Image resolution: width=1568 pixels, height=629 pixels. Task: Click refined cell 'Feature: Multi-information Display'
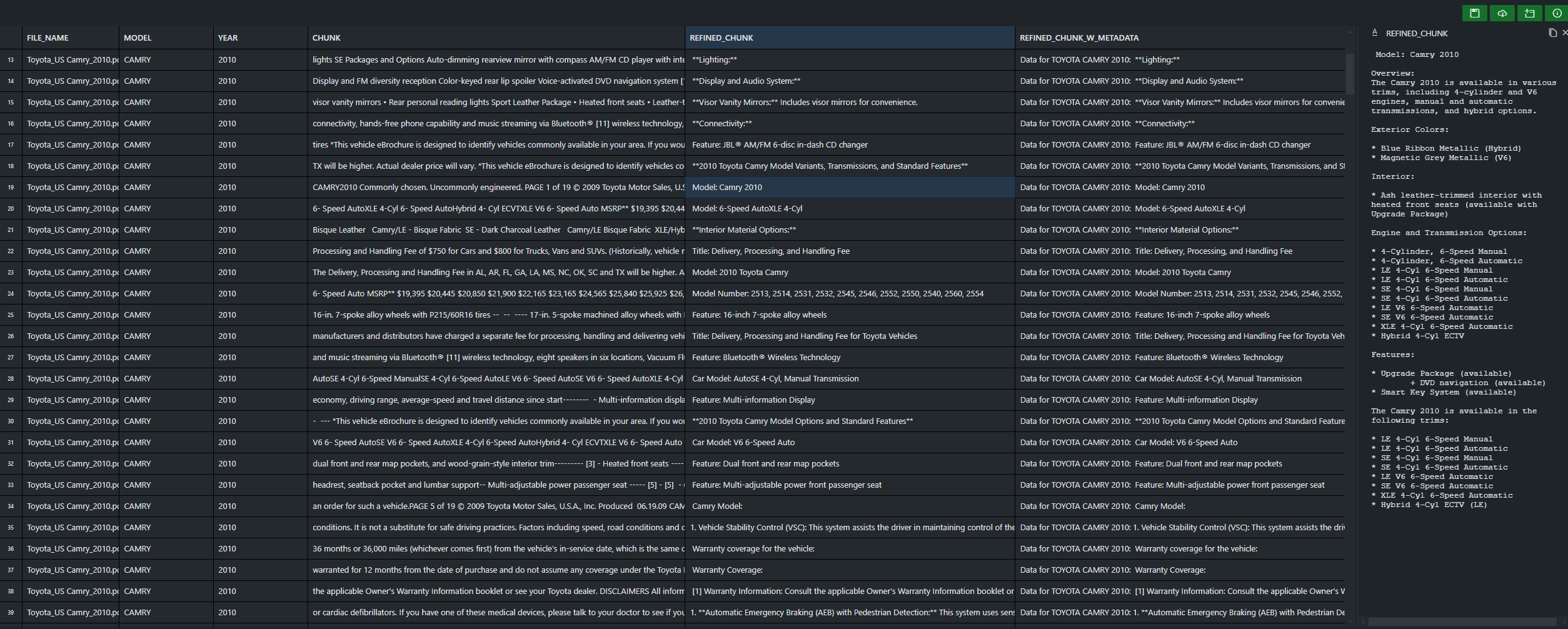point(850,400)
